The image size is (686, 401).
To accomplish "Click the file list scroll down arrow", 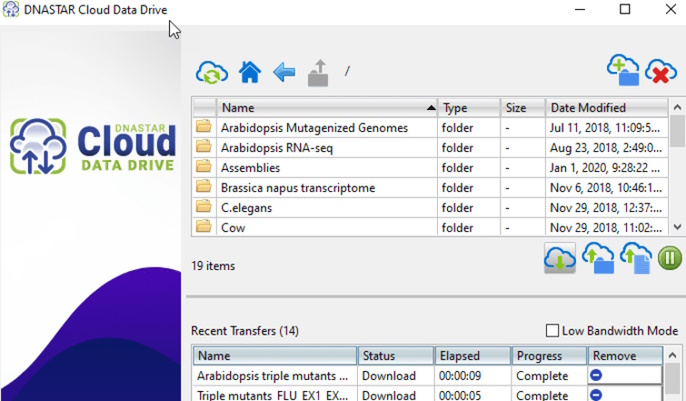I will [677, 227].
